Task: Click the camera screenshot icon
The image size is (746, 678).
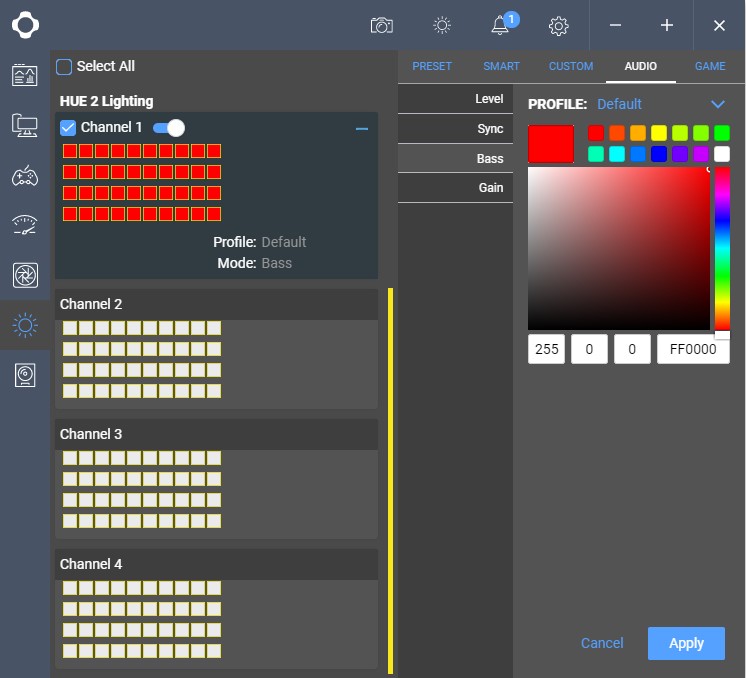Action: pos(381,25)
